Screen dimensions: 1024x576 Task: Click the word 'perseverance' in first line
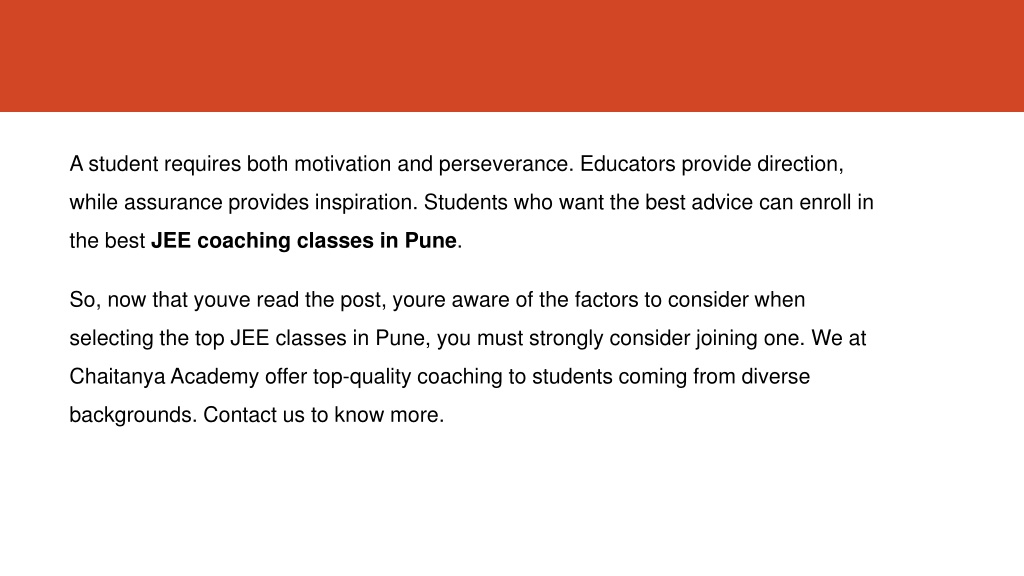(x=506, y=165)
